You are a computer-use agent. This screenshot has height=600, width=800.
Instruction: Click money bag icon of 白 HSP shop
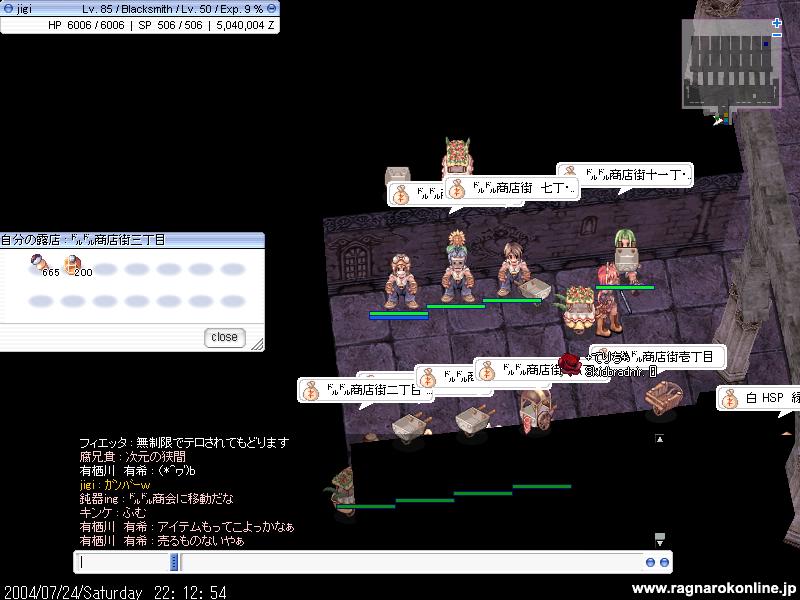pyautogui.click(x=729, y=398)
